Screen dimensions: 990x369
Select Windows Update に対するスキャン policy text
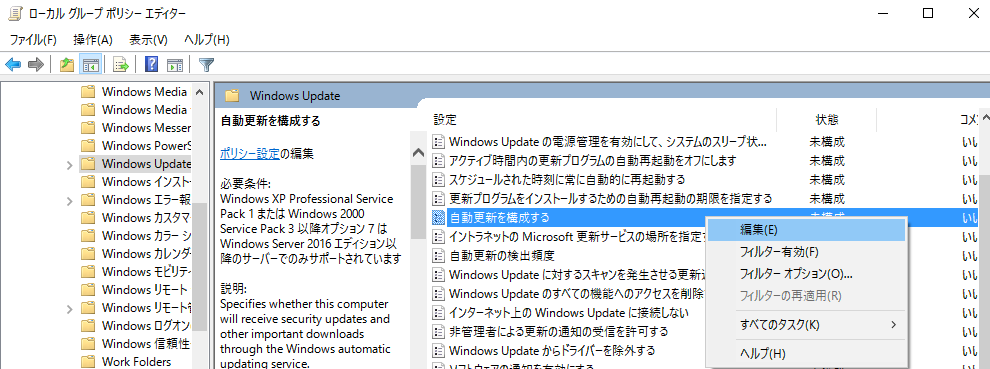tap(576, 275)
